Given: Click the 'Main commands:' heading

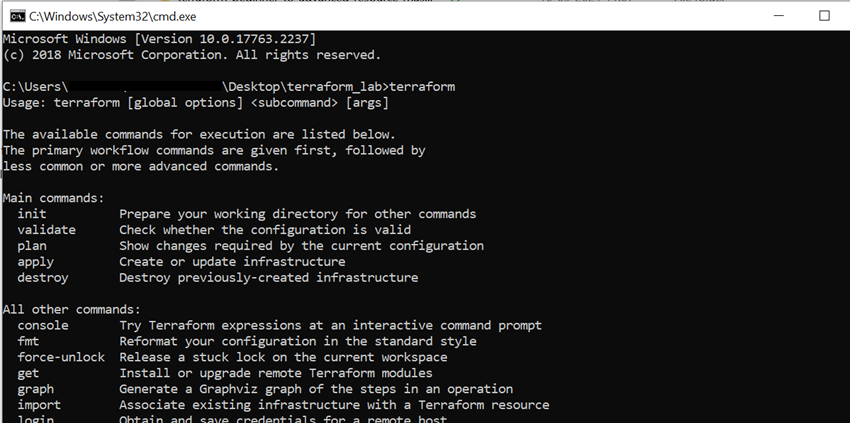Looking at the screenshot, I should pos(54,198).
